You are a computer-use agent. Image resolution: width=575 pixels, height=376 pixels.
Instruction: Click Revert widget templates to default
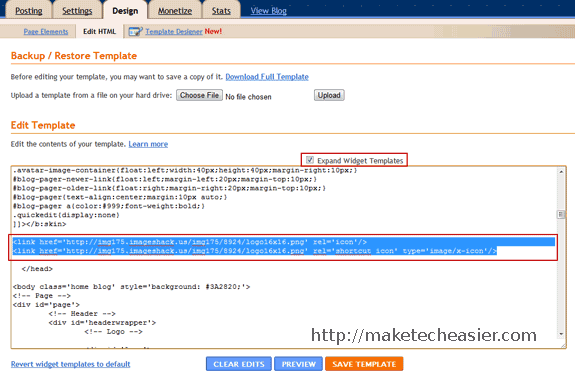click(x=70, y=364)
